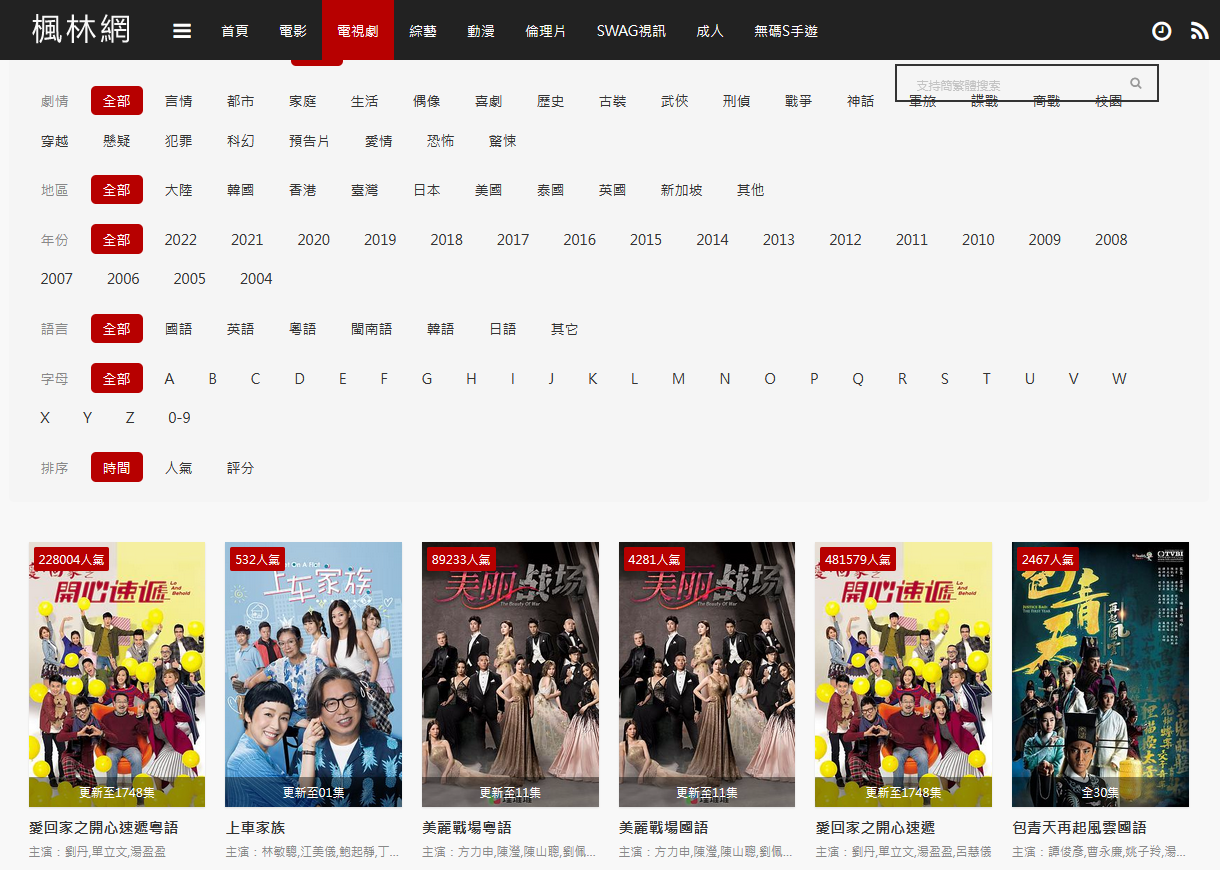Filter language by 其它
This screenshot has width=1220, height=870.
[565, 329]
